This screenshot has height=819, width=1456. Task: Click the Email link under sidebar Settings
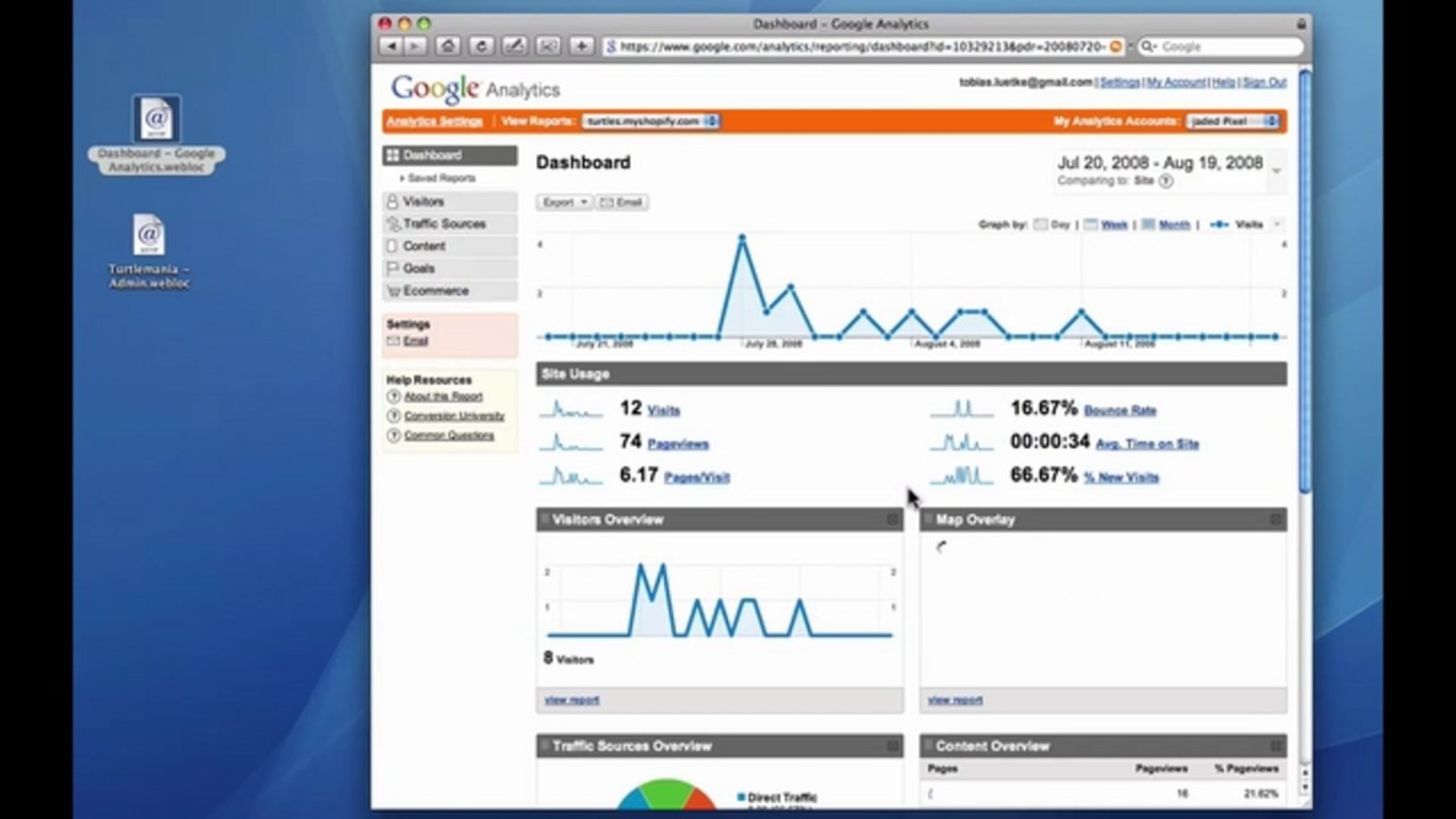coord(416,341)
